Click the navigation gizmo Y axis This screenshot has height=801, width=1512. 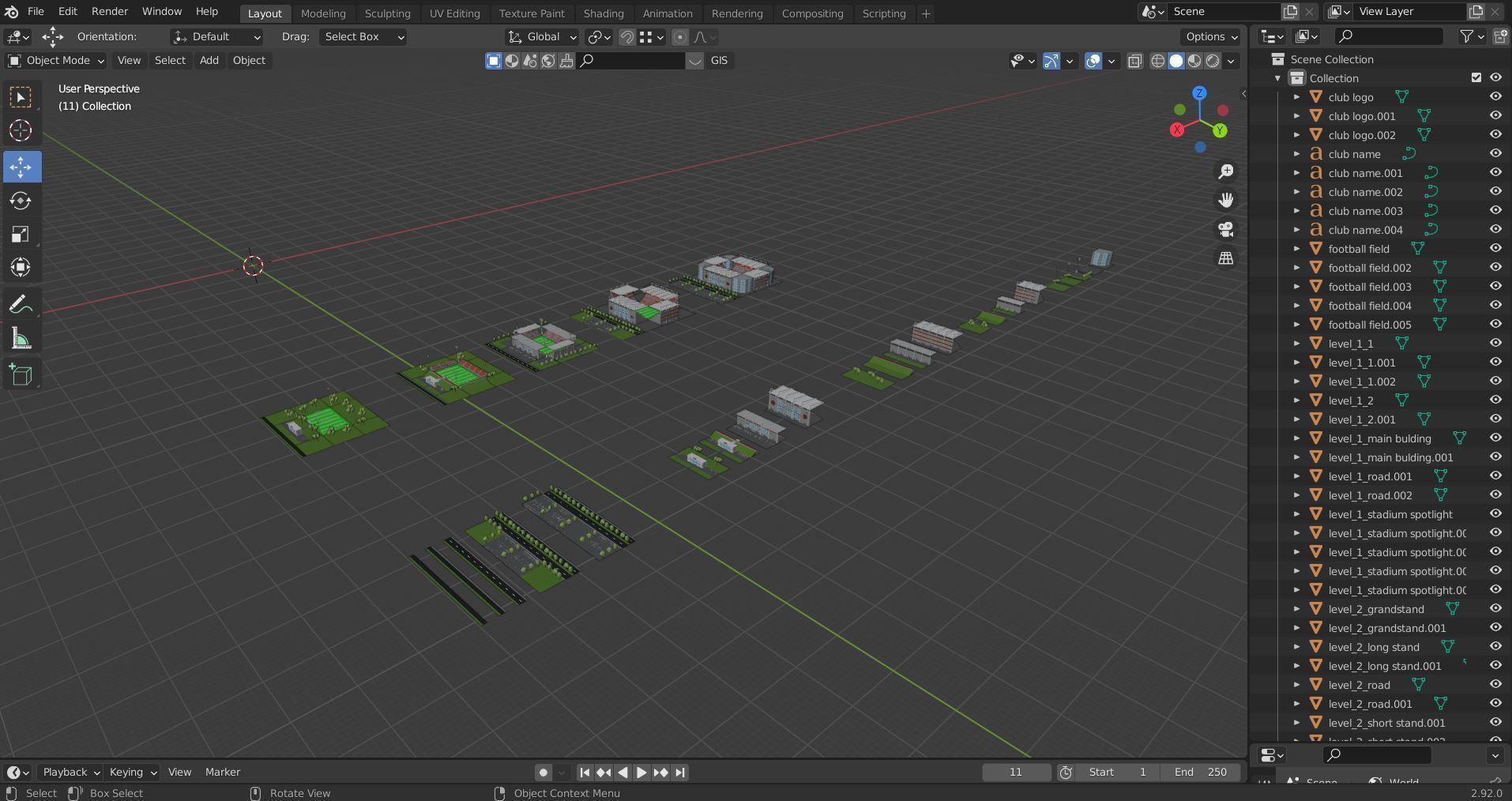coord(1221,130)
